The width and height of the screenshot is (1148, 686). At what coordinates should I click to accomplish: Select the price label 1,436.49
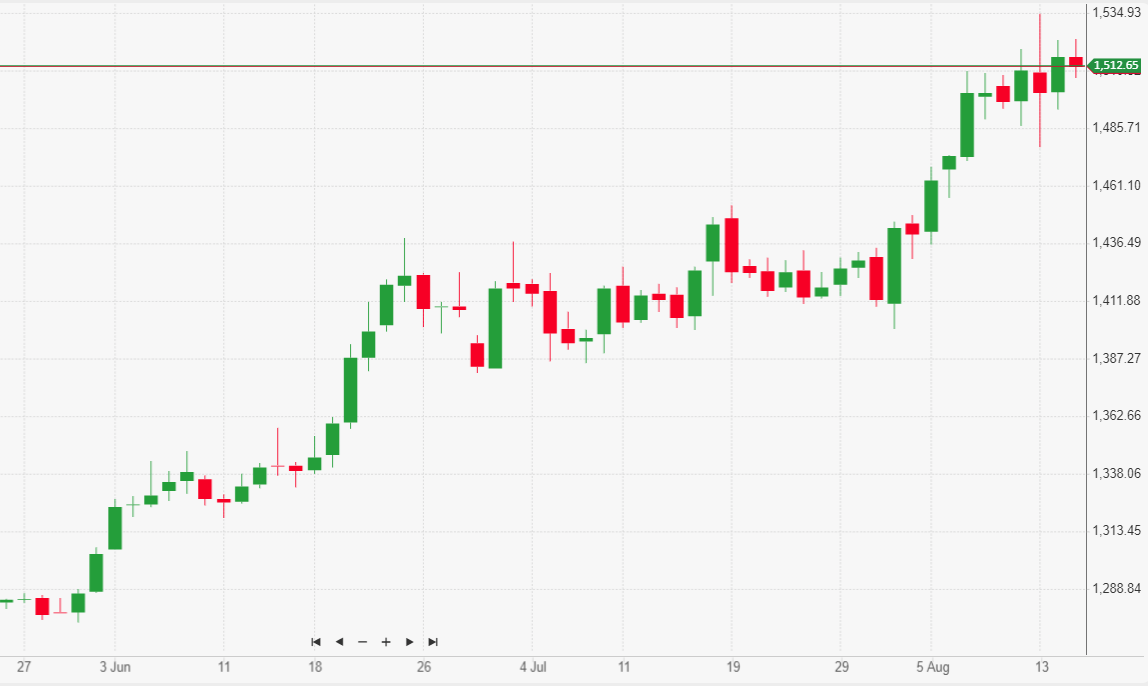point(1117,242)
